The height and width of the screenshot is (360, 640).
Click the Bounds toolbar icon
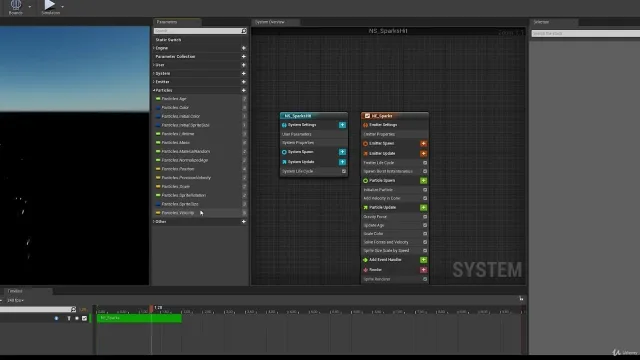tap(16, 5)
